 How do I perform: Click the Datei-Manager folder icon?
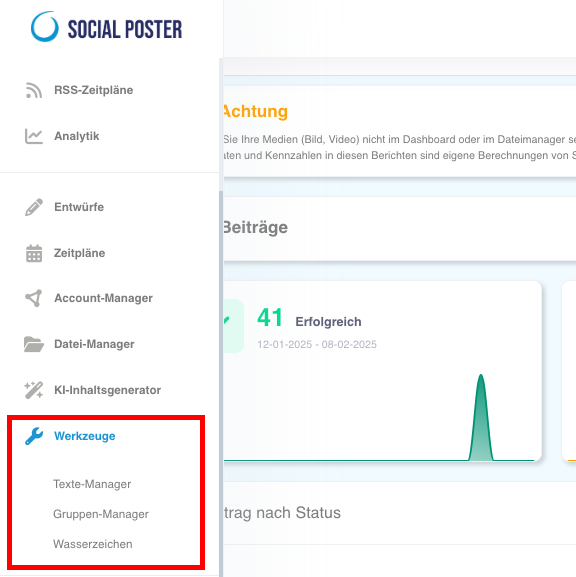tap(34, 344)
